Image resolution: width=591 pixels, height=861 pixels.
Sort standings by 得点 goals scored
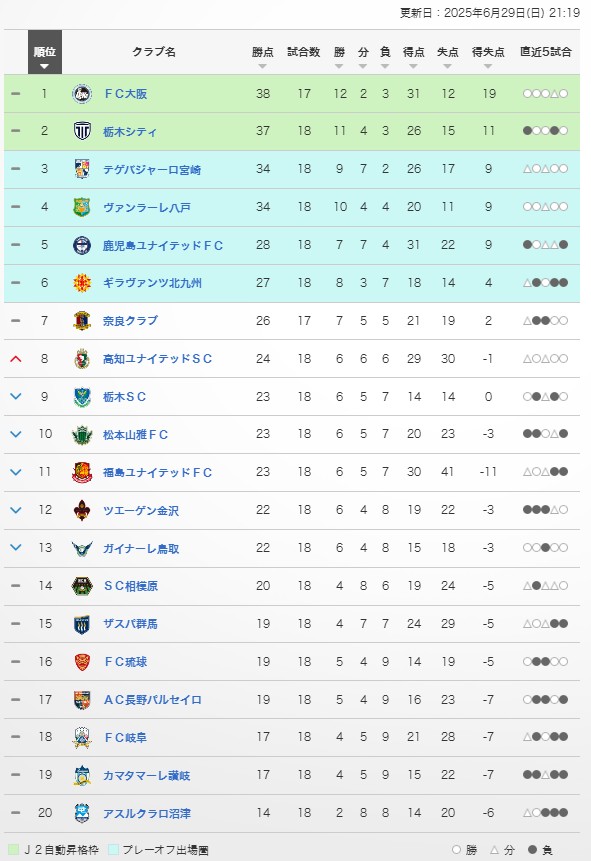[414, 56]
